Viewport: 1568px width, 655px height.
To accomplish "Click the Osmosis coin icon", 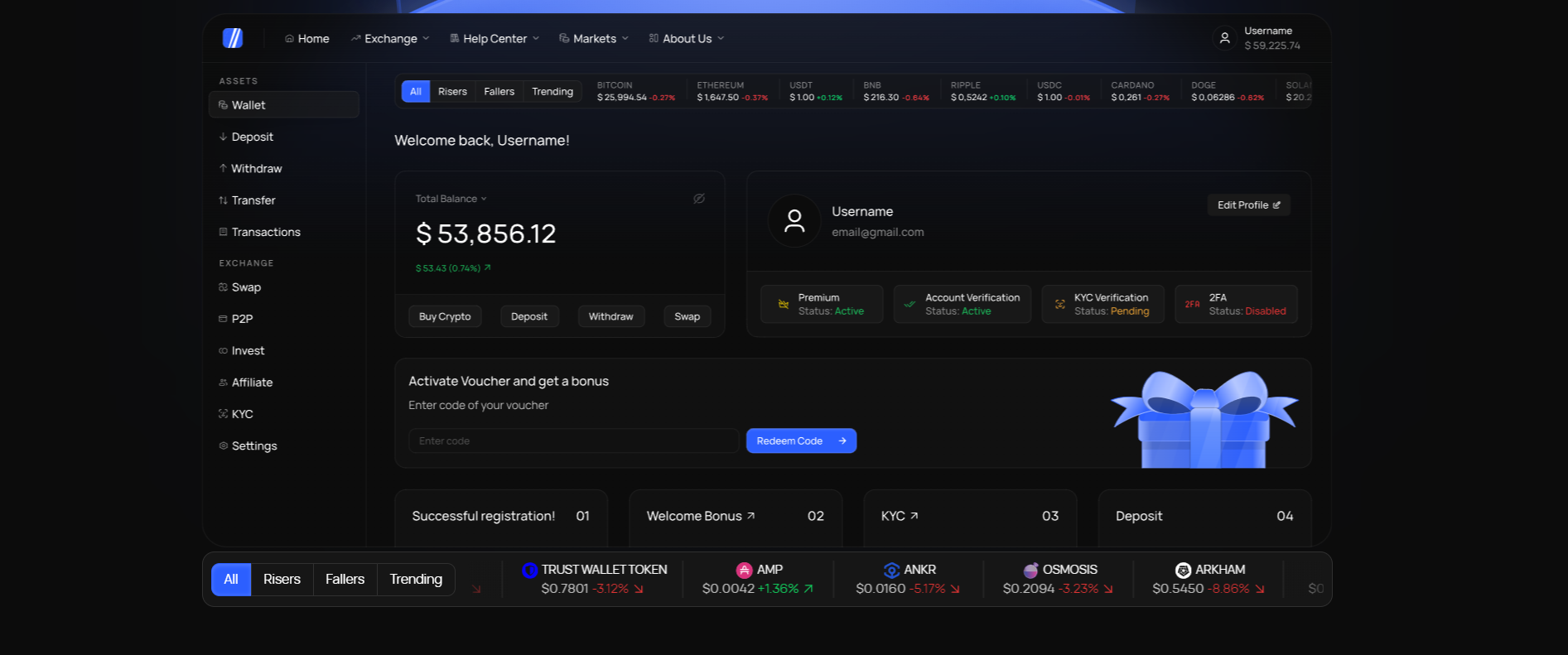I will 1030,570.
